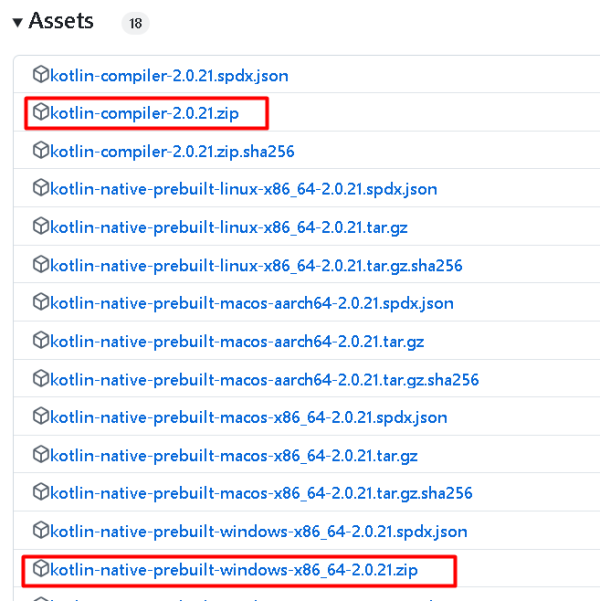Collapse the Assets section triangle

click(x=18, y=22)
